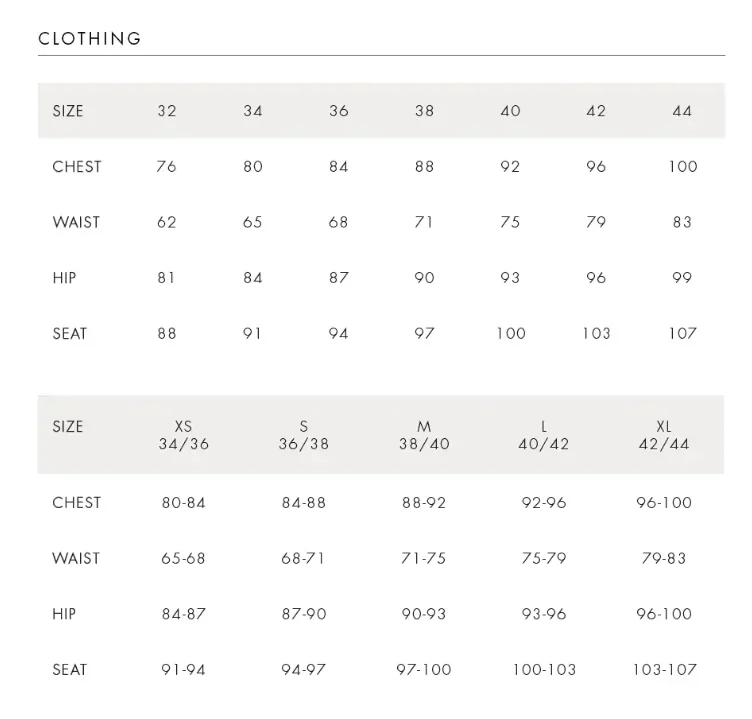Click the waist range 65-68 for size XS
The width and height of the screenshot is (752, 719).
[183, 558]
